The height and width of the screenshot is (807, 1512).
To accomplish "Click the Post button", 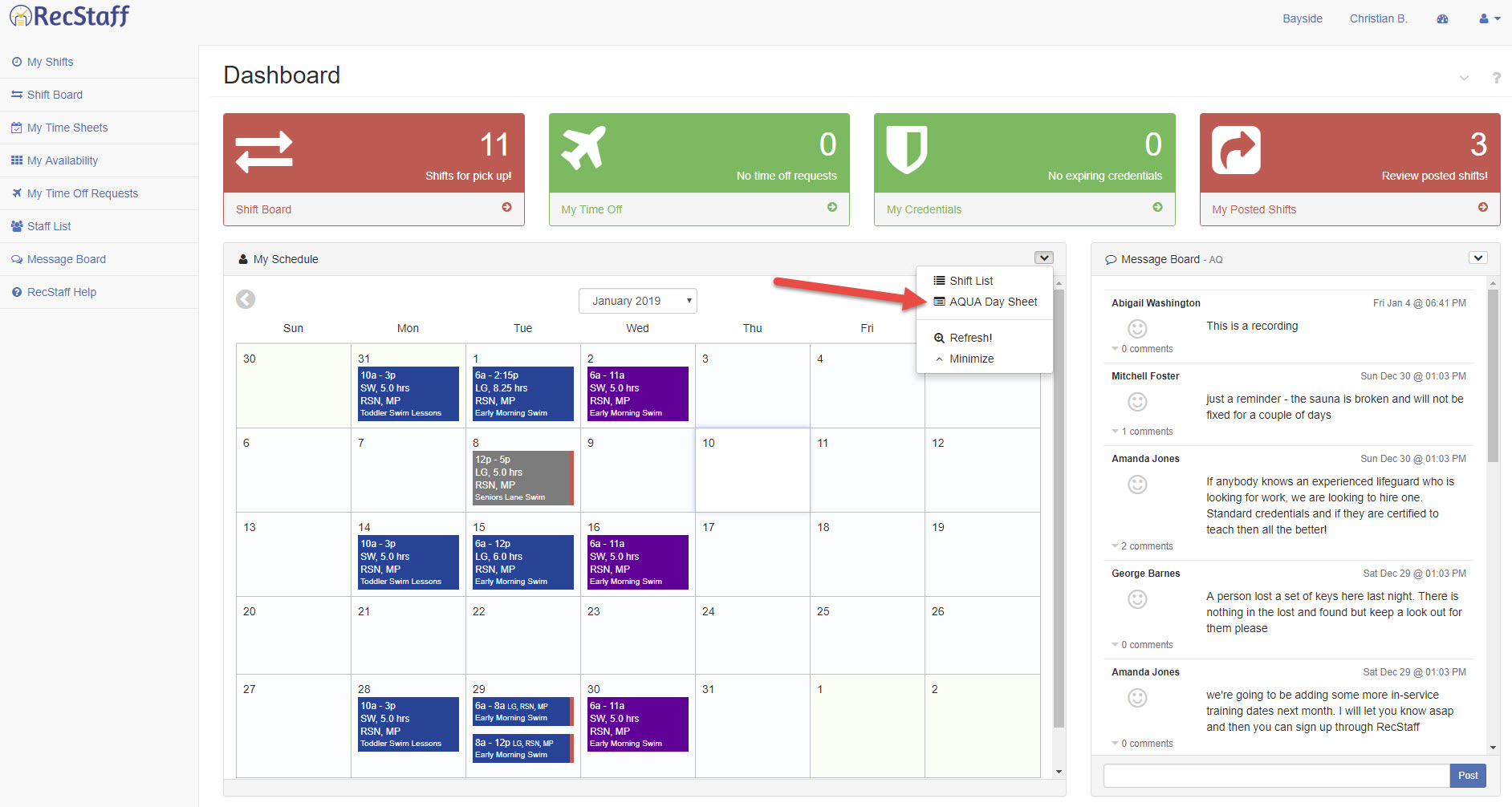I will point(1468,776).
